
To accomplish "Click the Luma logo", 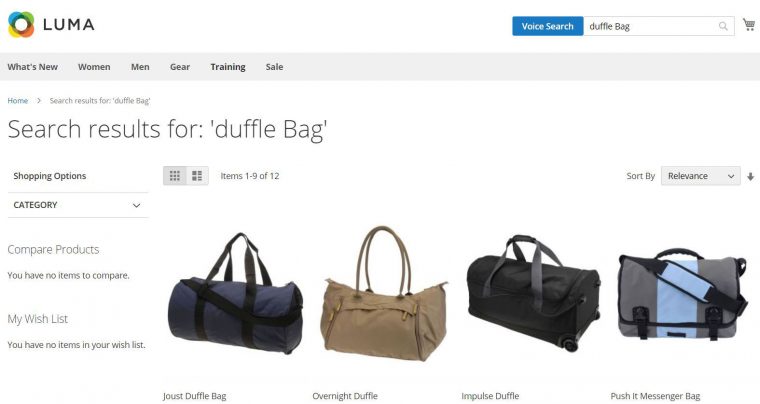I will (51, 25).
